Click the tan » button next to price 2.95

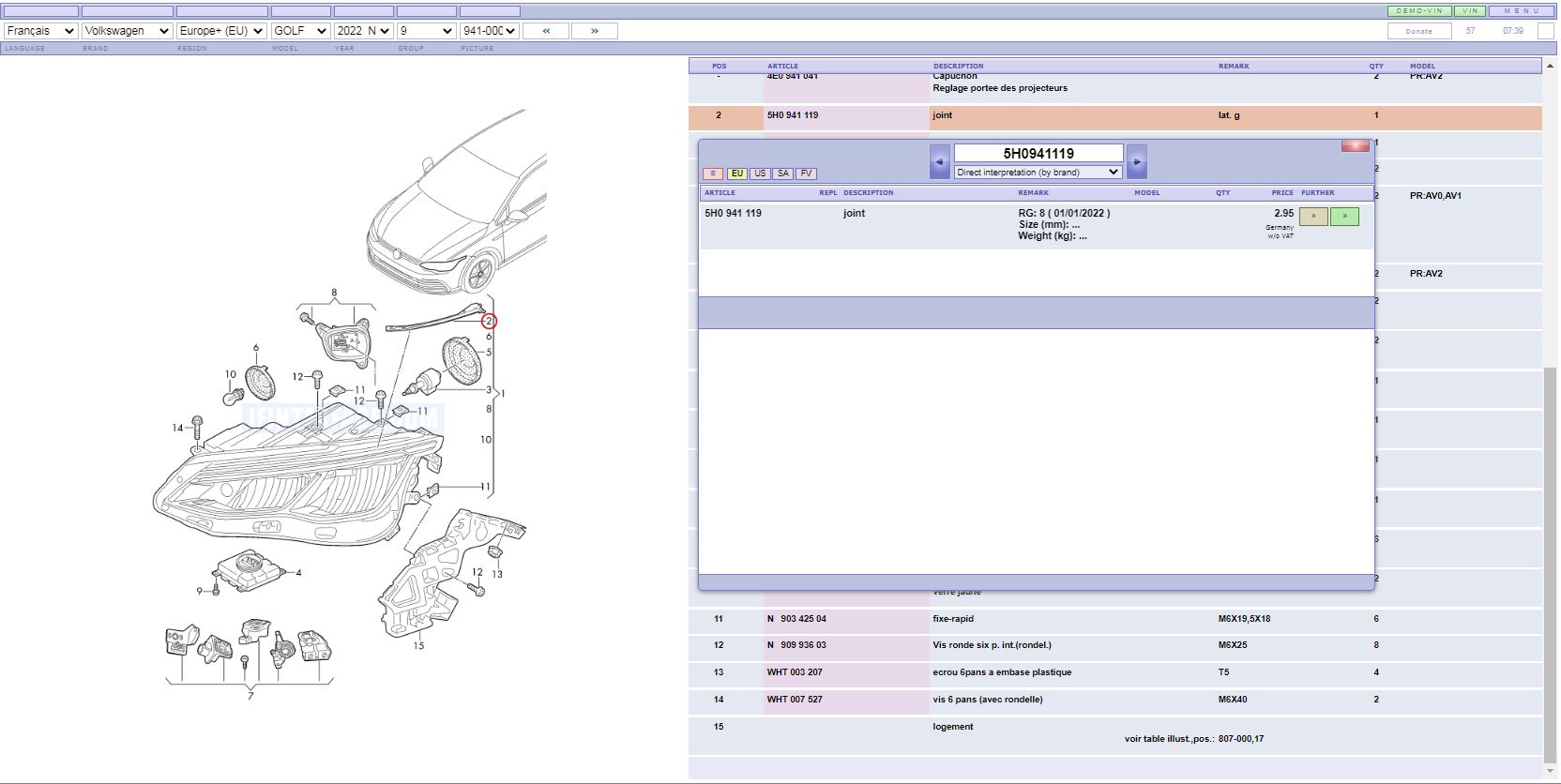(1313, 217)
